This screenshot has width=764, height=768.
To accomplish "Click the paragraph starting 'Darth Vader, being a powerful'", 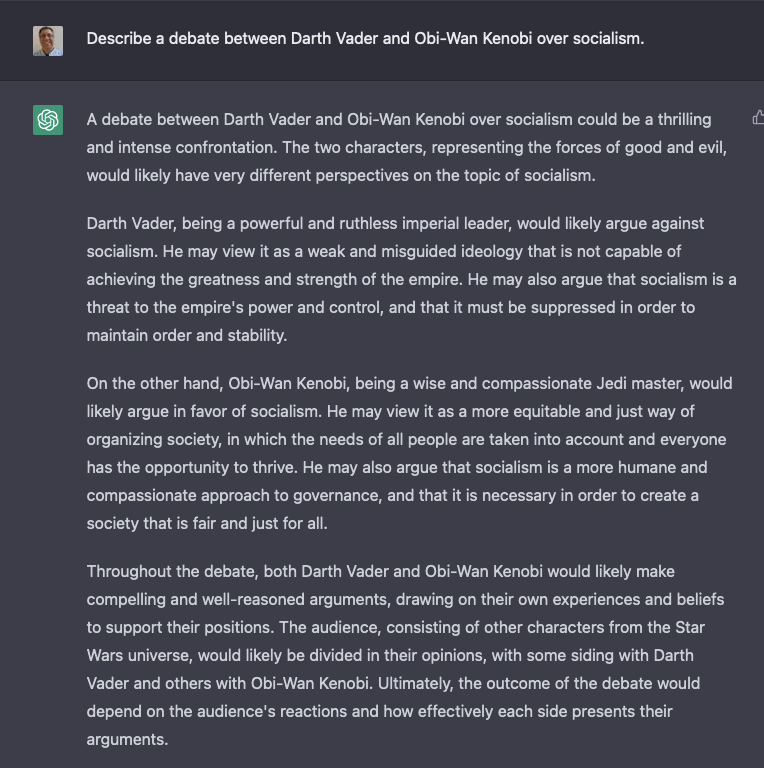I will [x=400, y=279].
